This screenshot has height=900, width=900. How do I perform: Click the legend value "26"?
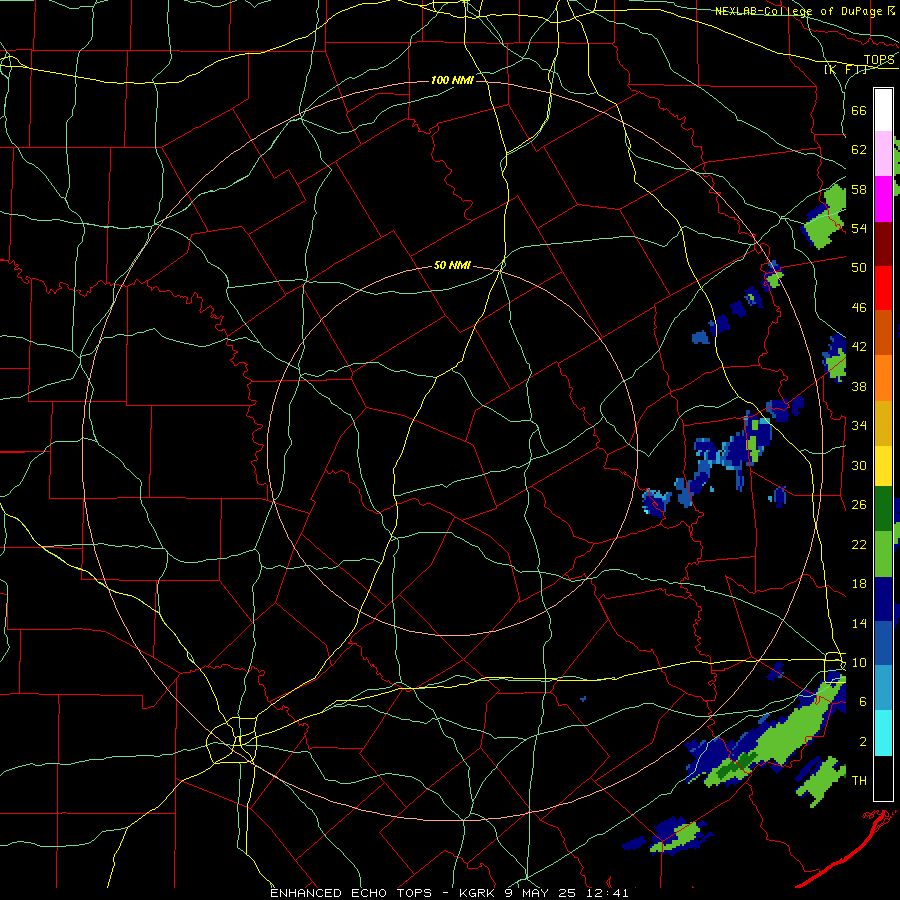point(859,505)
